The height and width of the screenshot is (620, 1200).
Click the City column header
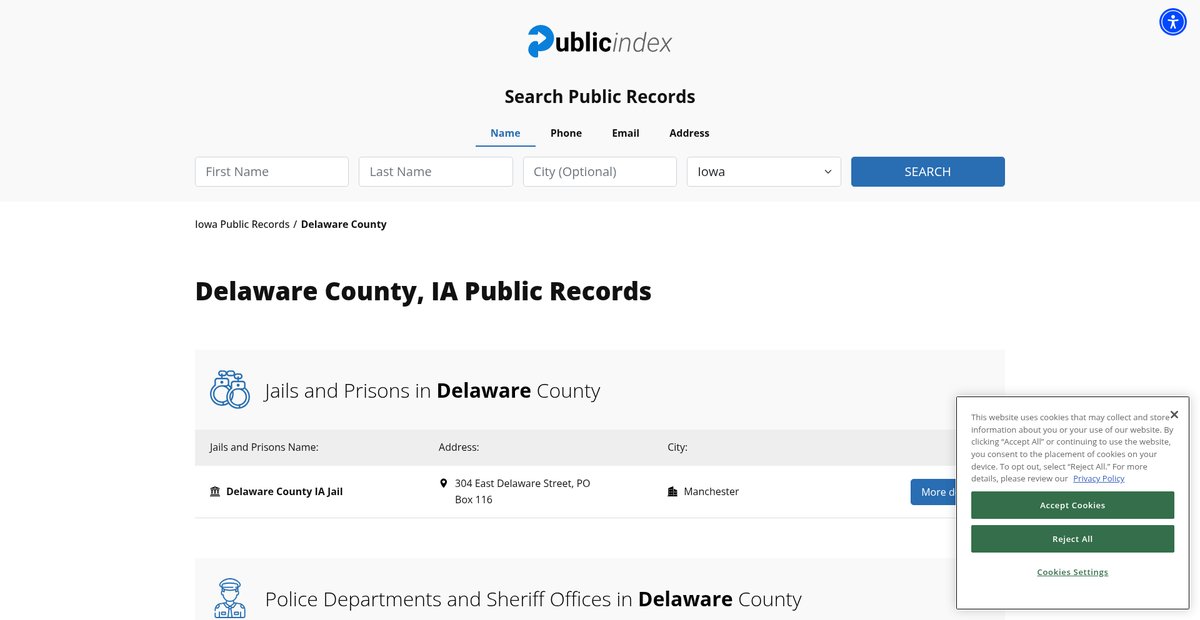pyautogui.click(x=678, y=447)
